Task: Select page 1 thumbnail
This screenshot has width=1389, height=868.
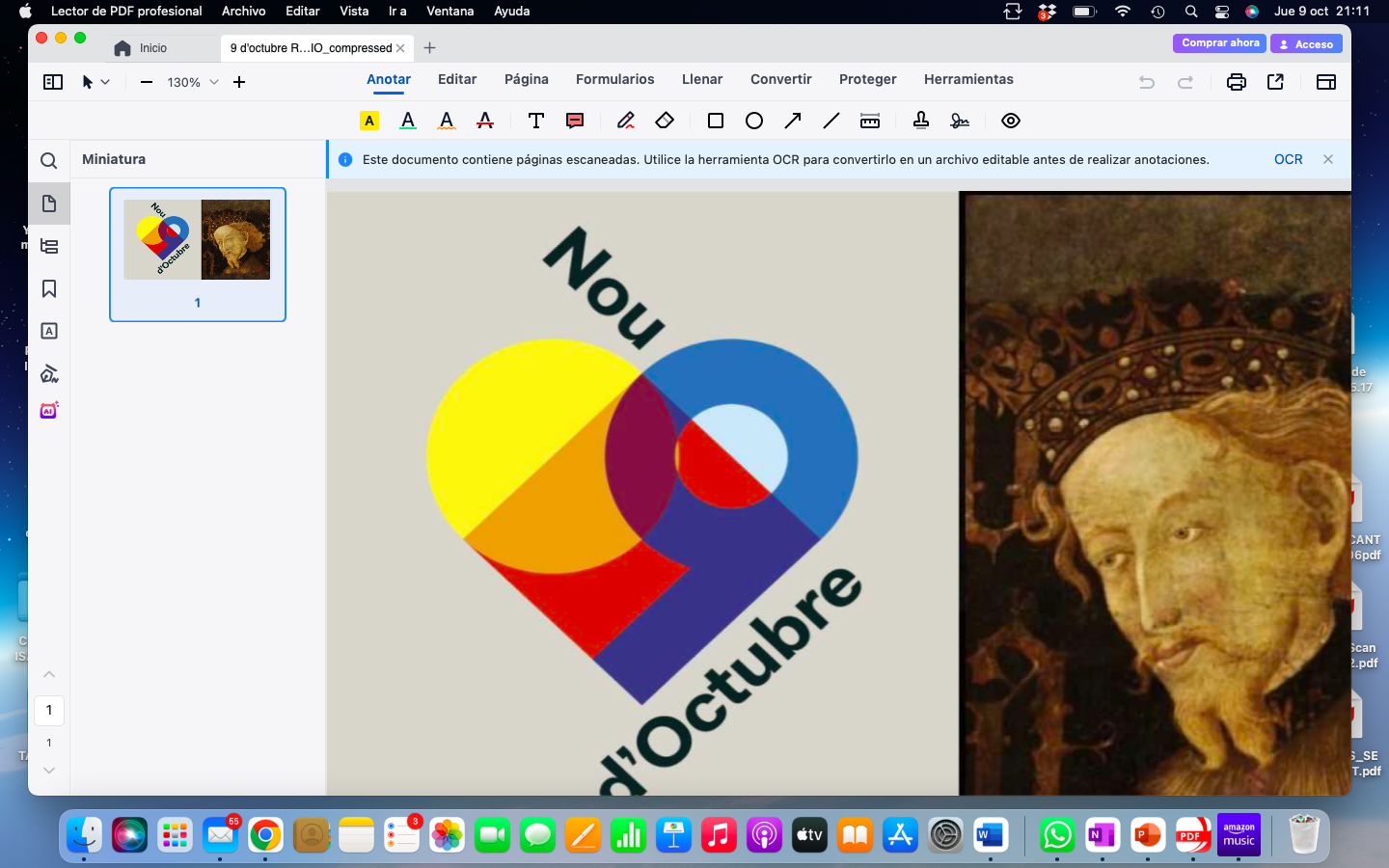Action: (198, 253)
